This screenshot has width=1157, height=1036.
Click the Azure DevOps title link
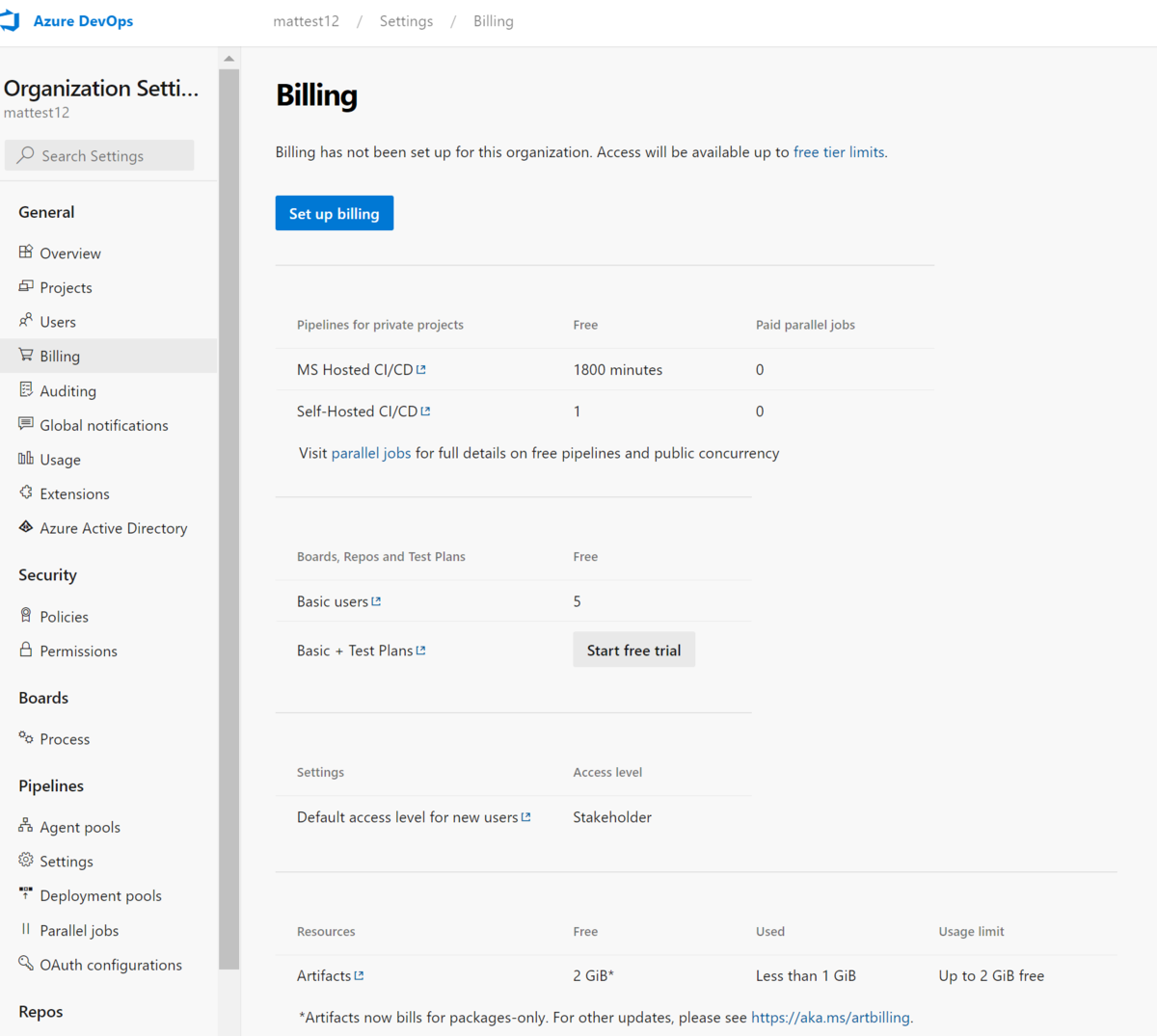click(83, 21)
